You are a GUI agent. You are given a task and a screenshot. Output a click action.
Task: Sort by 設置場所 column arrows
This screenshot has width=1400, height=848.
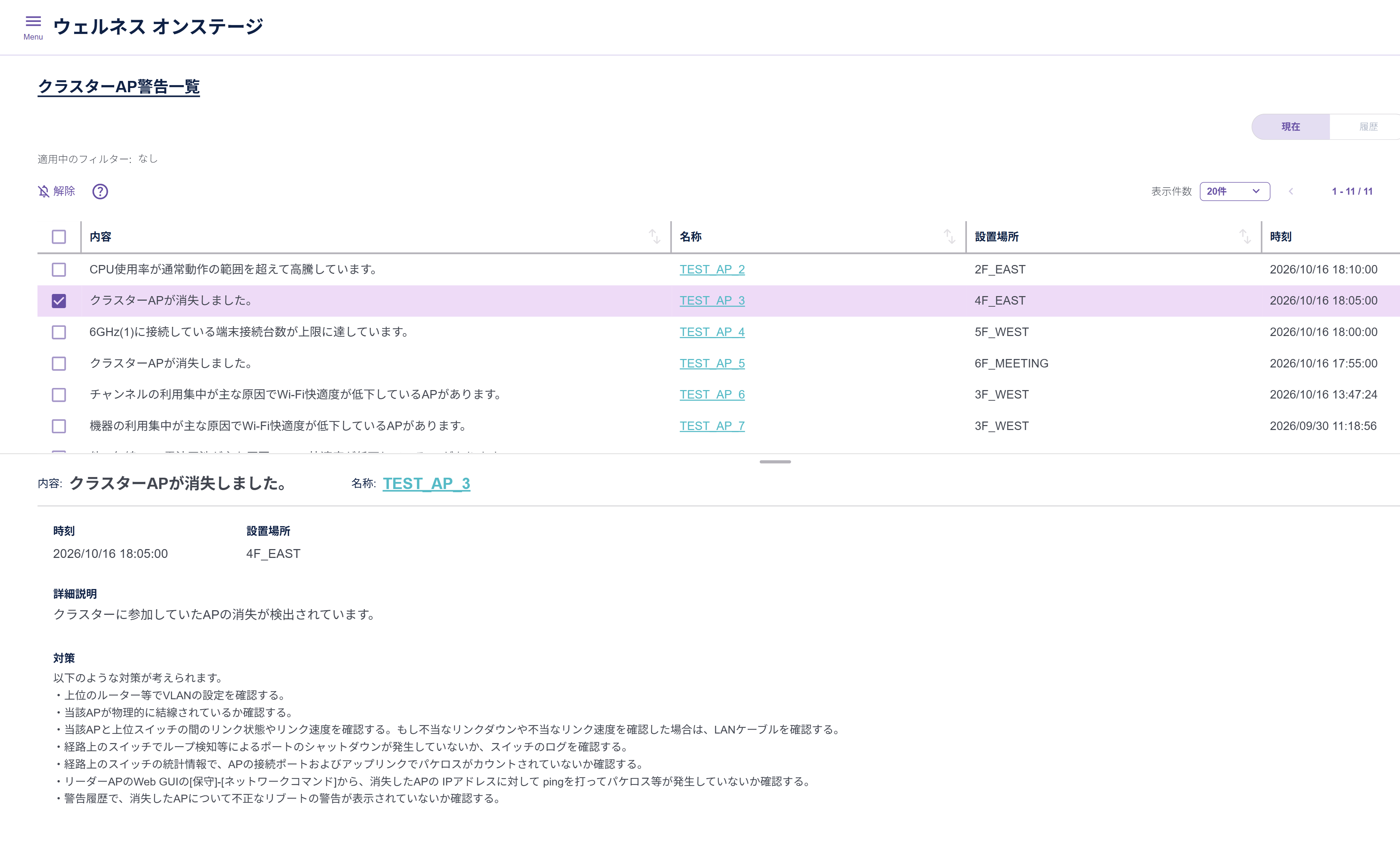pyautogui.click(x=1245, y=236)
